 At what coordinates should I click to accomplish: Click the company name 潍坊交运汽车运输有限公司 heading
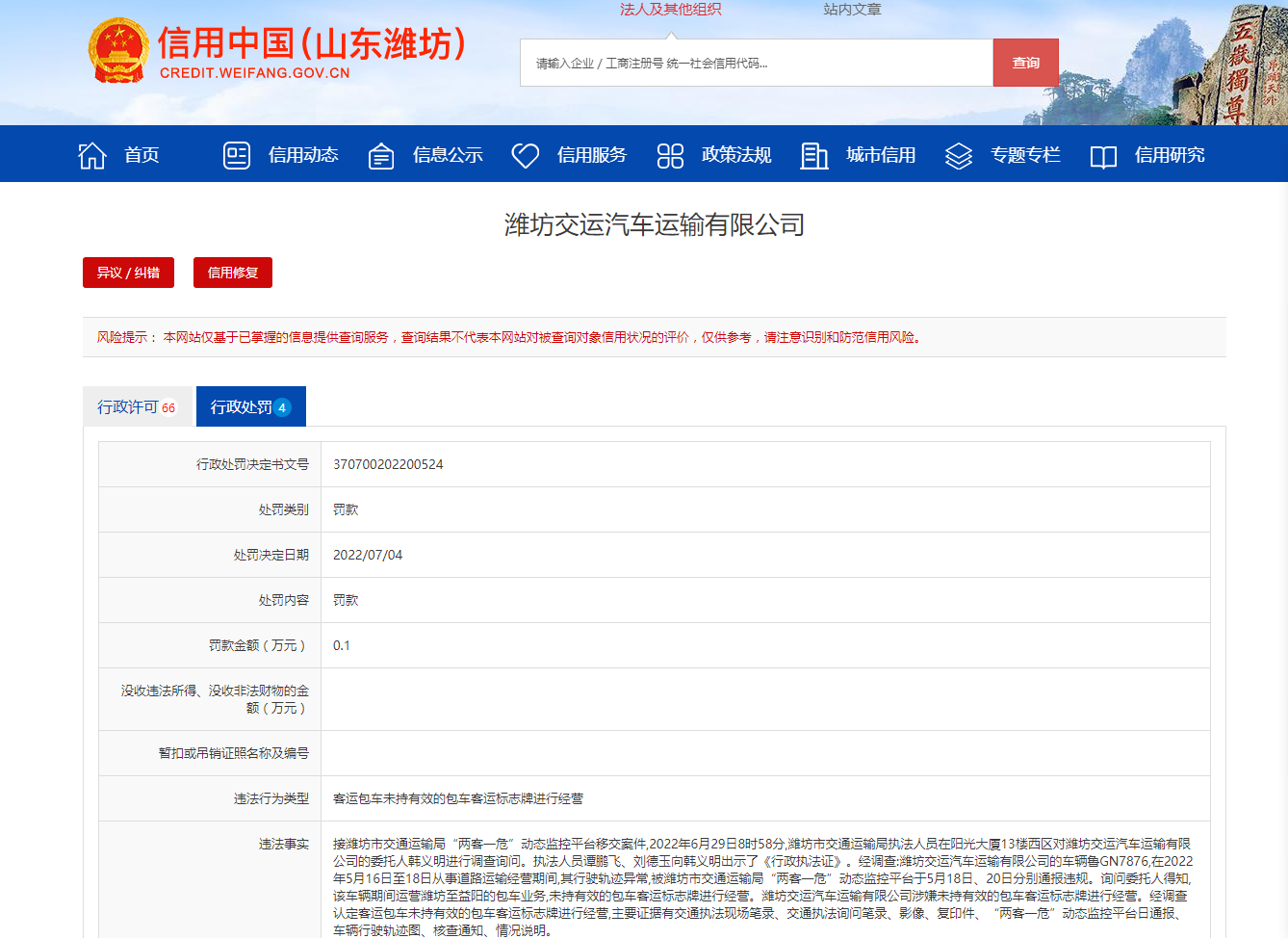[x=655, y=225]
